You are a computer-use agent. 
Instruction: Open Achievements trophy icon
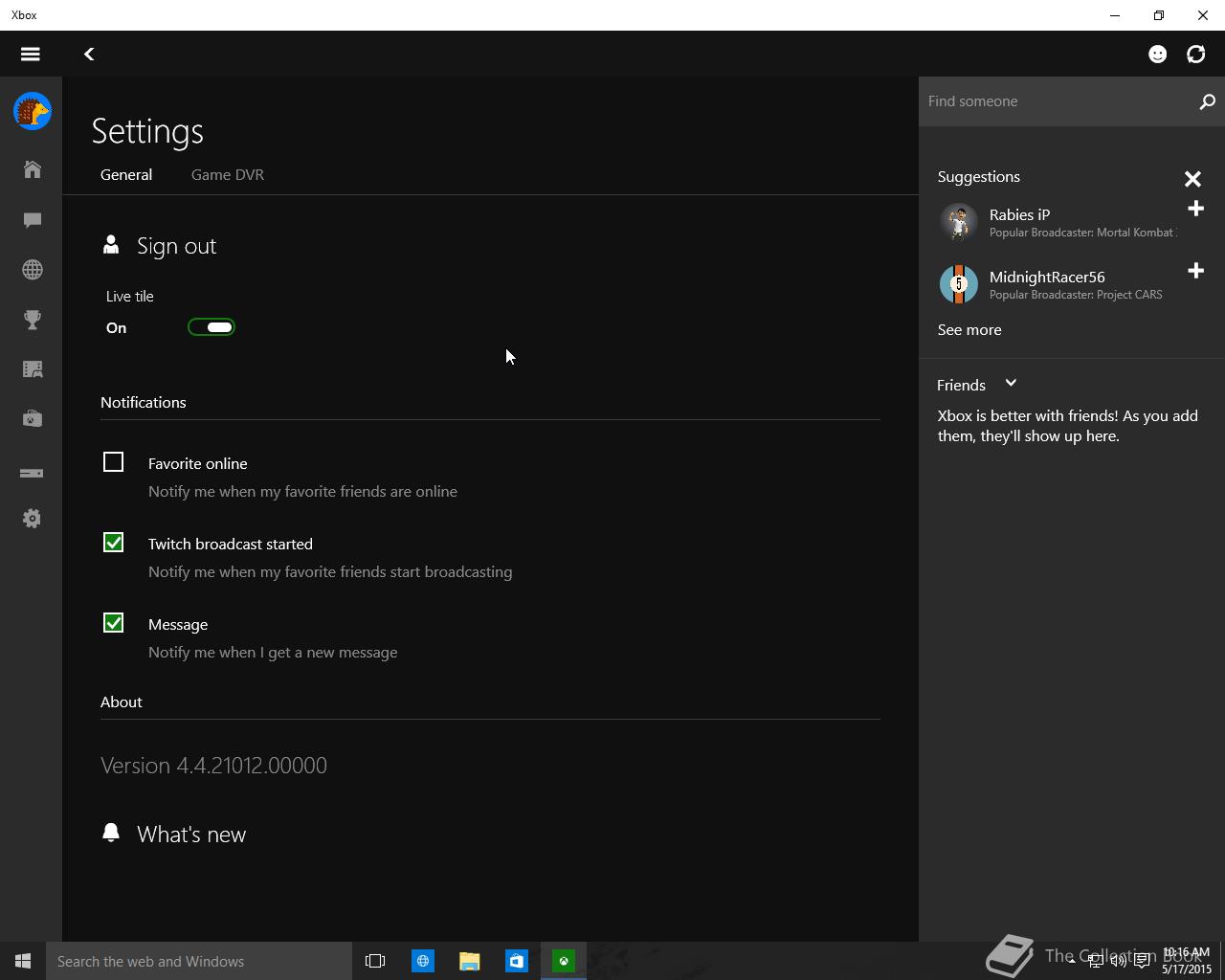pos(33,320)
